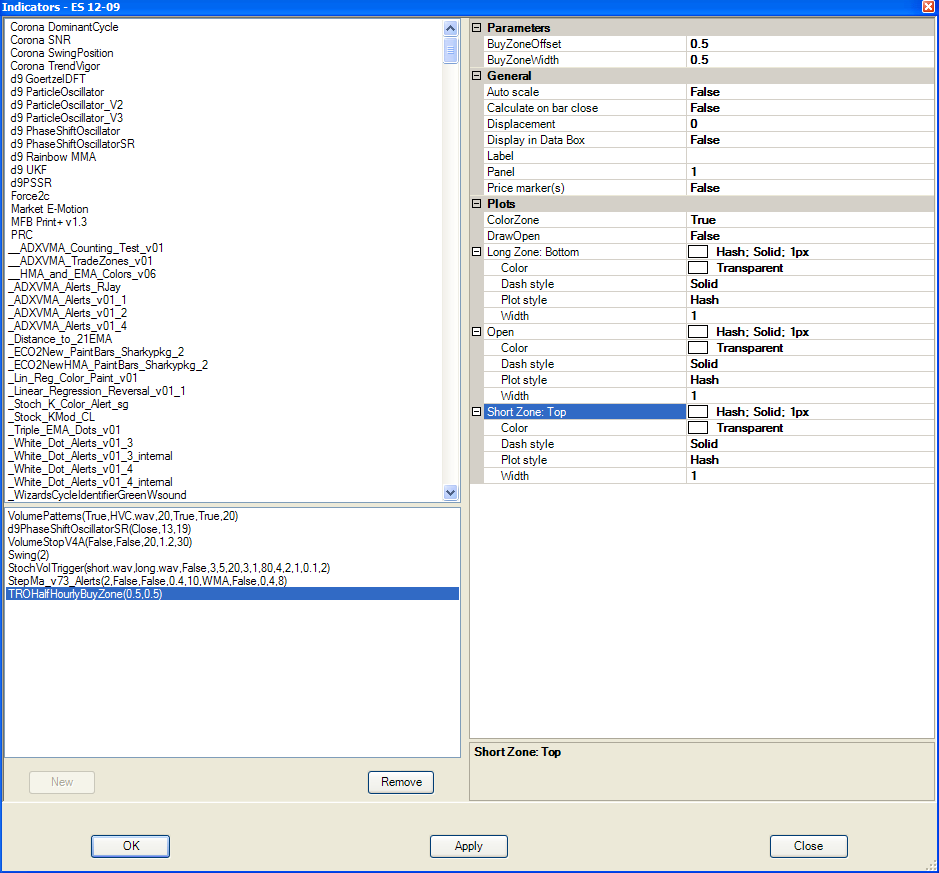Click the empty Label value field
The image size is (939, 873).
pos(810,156)
